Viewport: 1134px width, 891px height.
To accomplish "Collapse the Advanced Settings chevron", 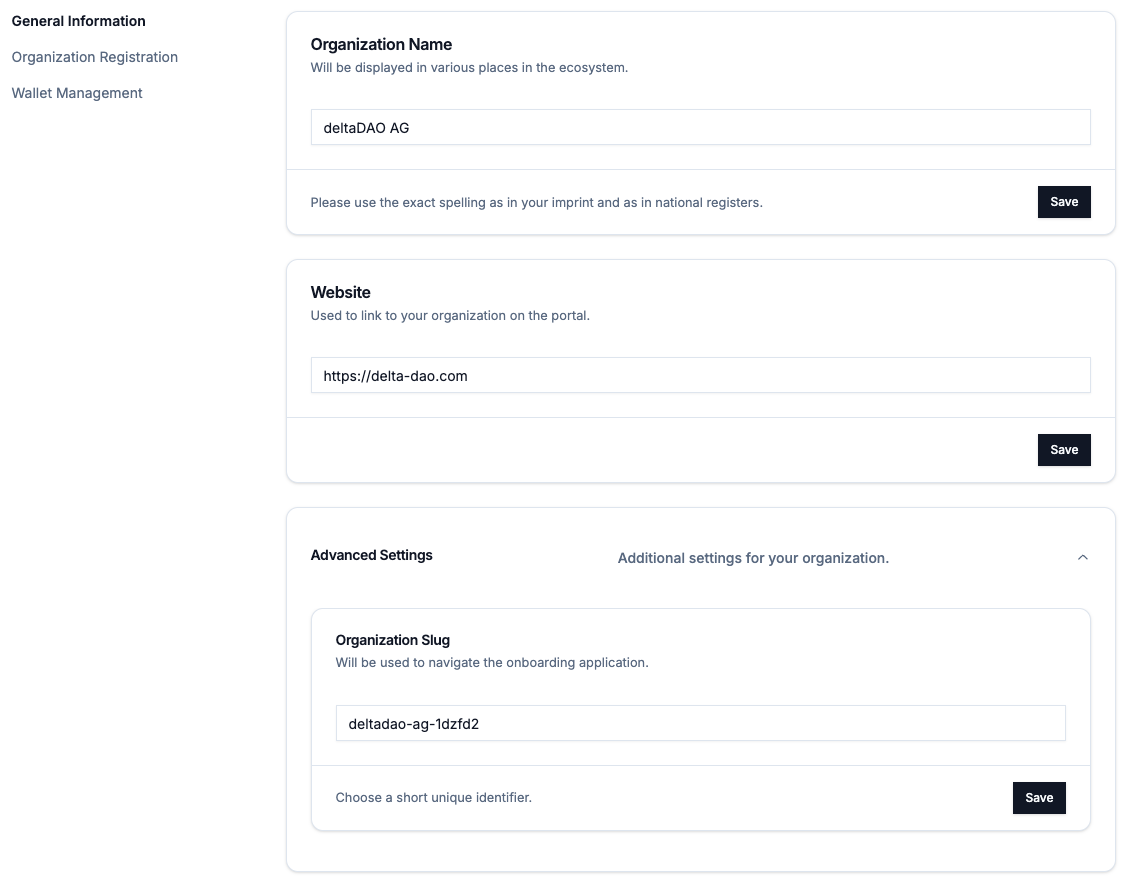I will (1082, 558).
